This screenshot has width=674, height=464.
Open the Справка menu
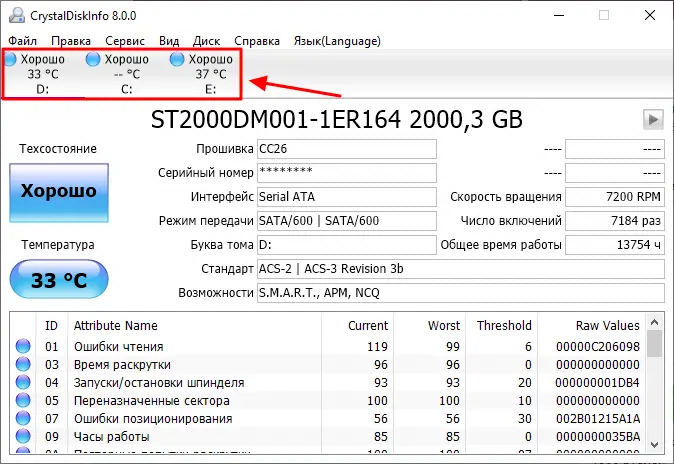click(x=256, y=41)
